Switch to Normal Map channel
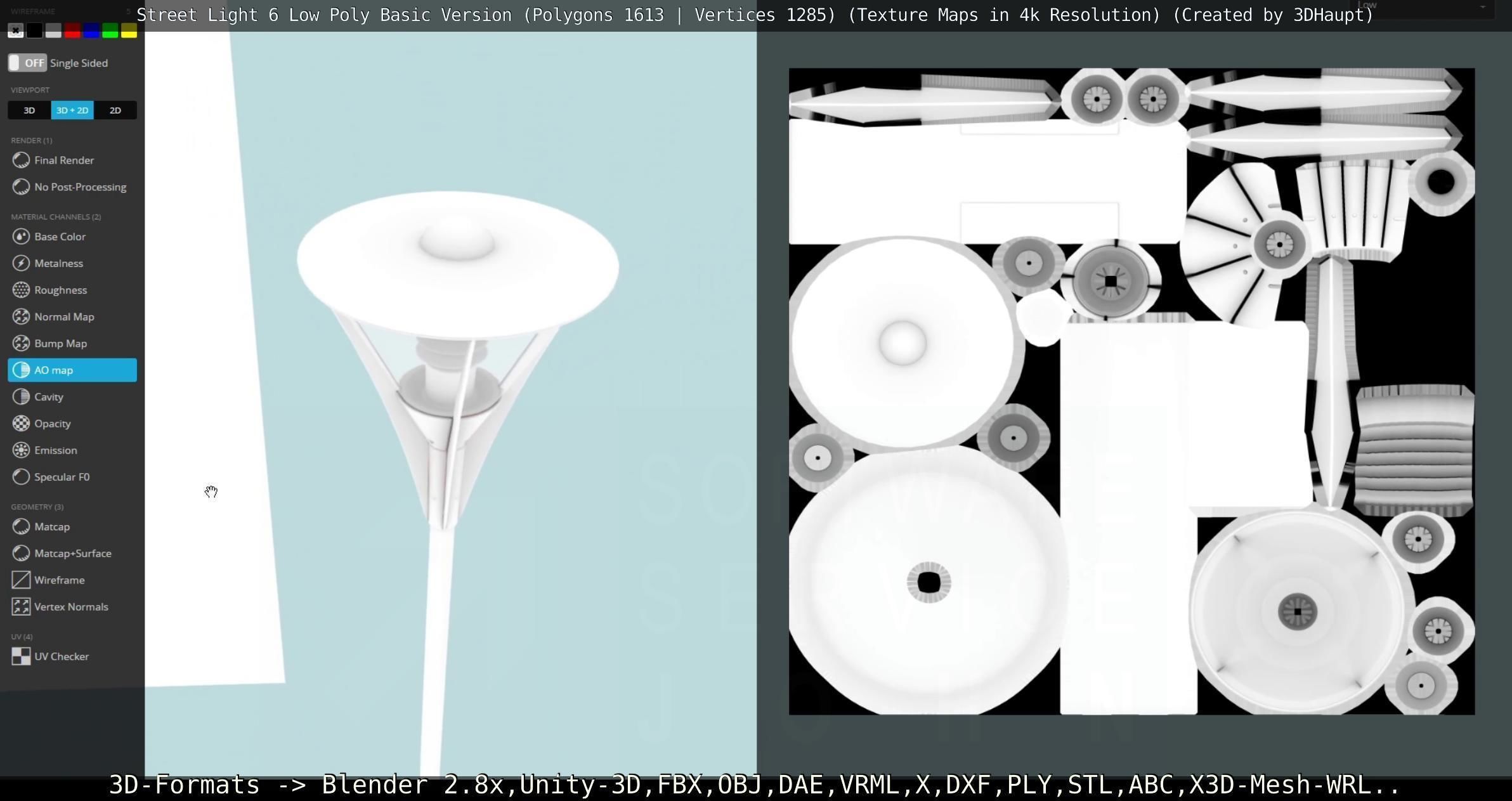The image size is (1512, 801). [x=72, y=316]
